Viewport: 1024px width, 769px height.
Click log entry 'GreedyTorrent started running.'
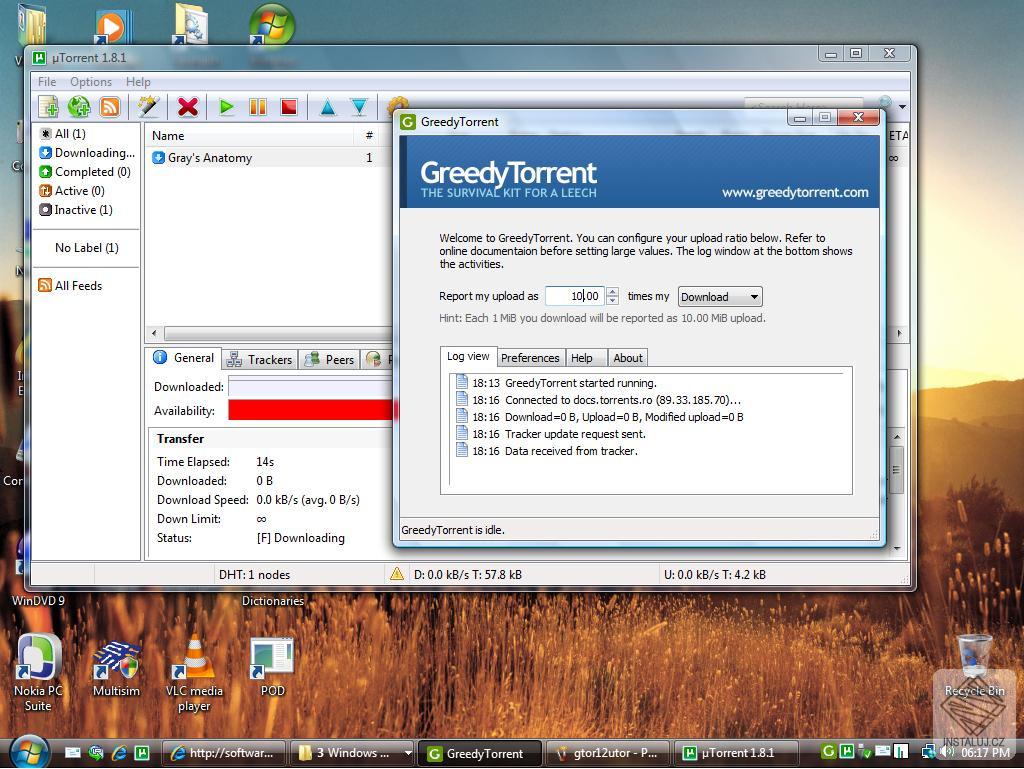coord(556,383)
